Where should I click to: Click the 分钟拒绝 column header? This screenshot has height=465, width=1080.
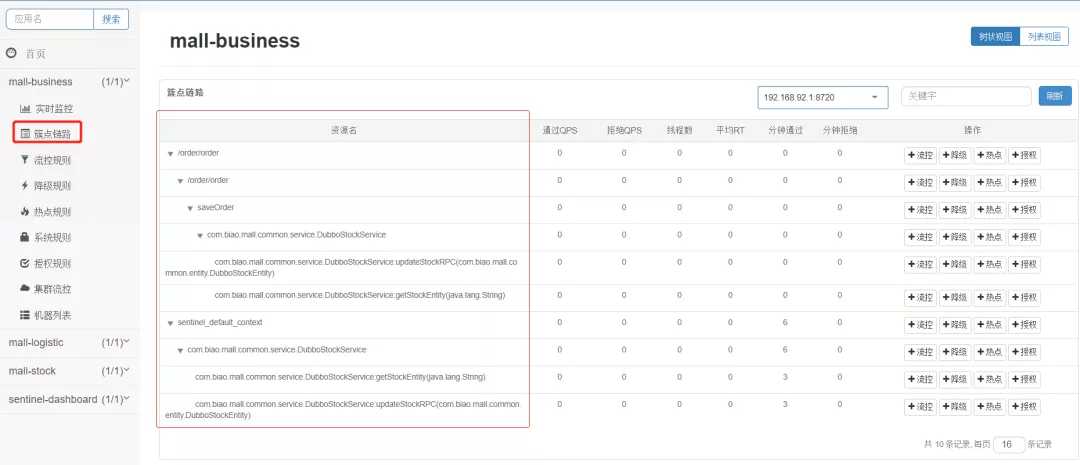coord(840,130)
